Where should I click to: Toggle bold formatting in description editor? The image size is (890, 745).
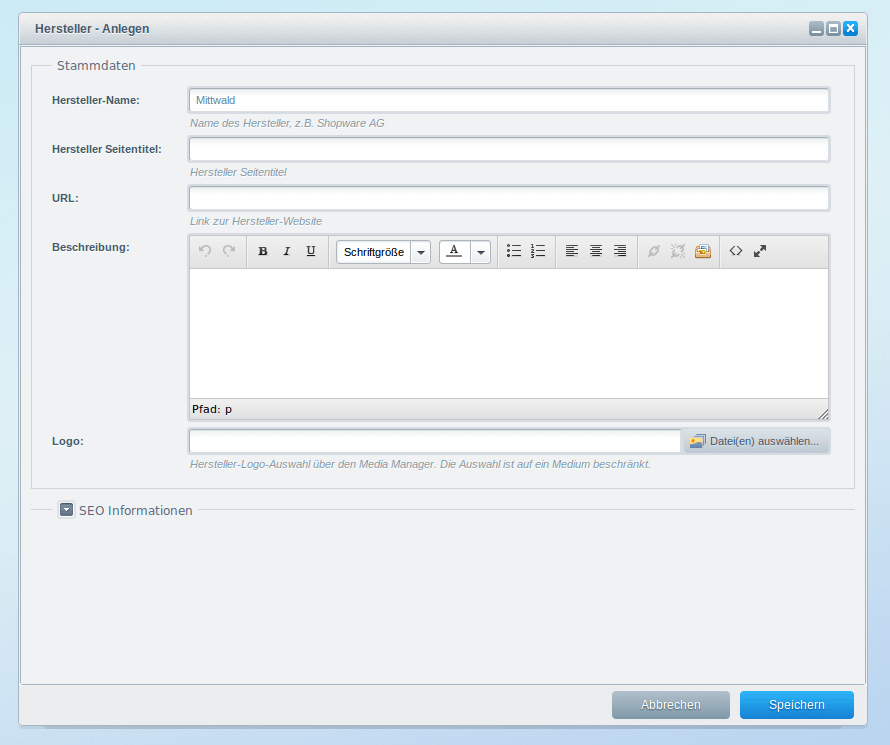(263, 252)
